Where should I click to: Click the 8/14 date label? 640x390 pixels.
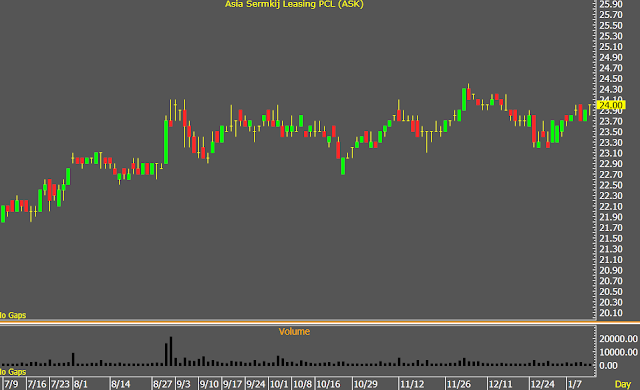[121, 384]
